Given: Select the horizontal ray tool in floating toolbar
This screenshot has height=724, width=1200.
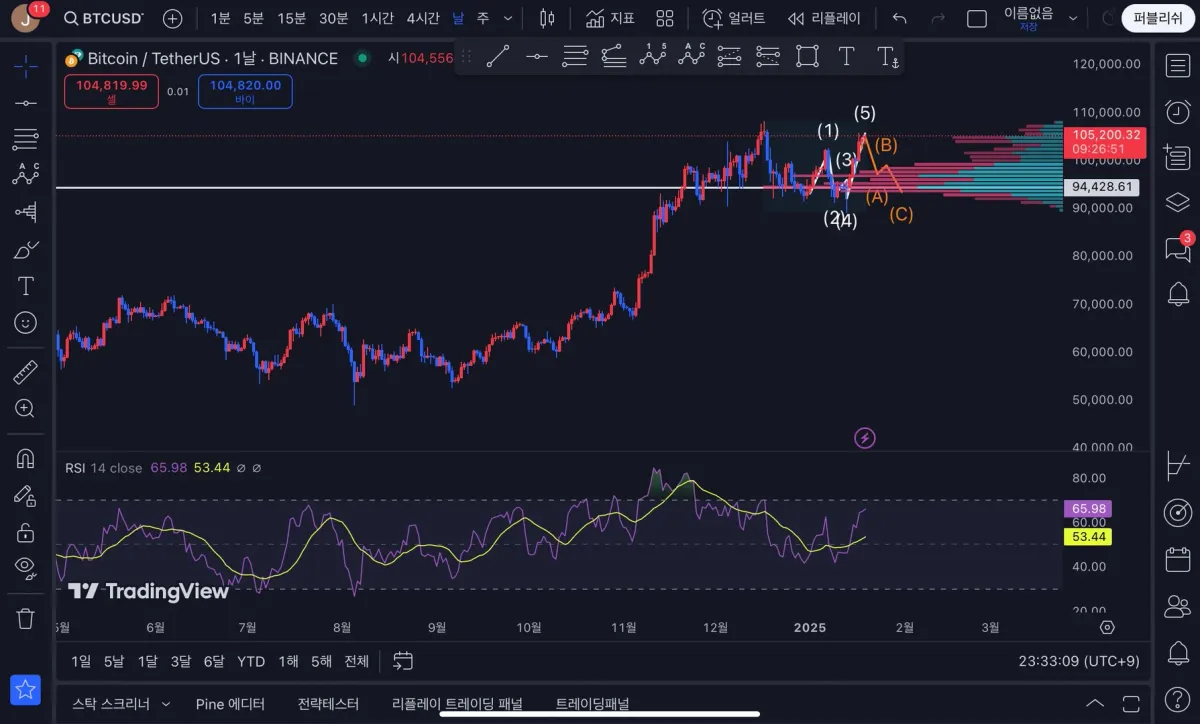Looking at the screenshot, I should (x=537, y=57).
